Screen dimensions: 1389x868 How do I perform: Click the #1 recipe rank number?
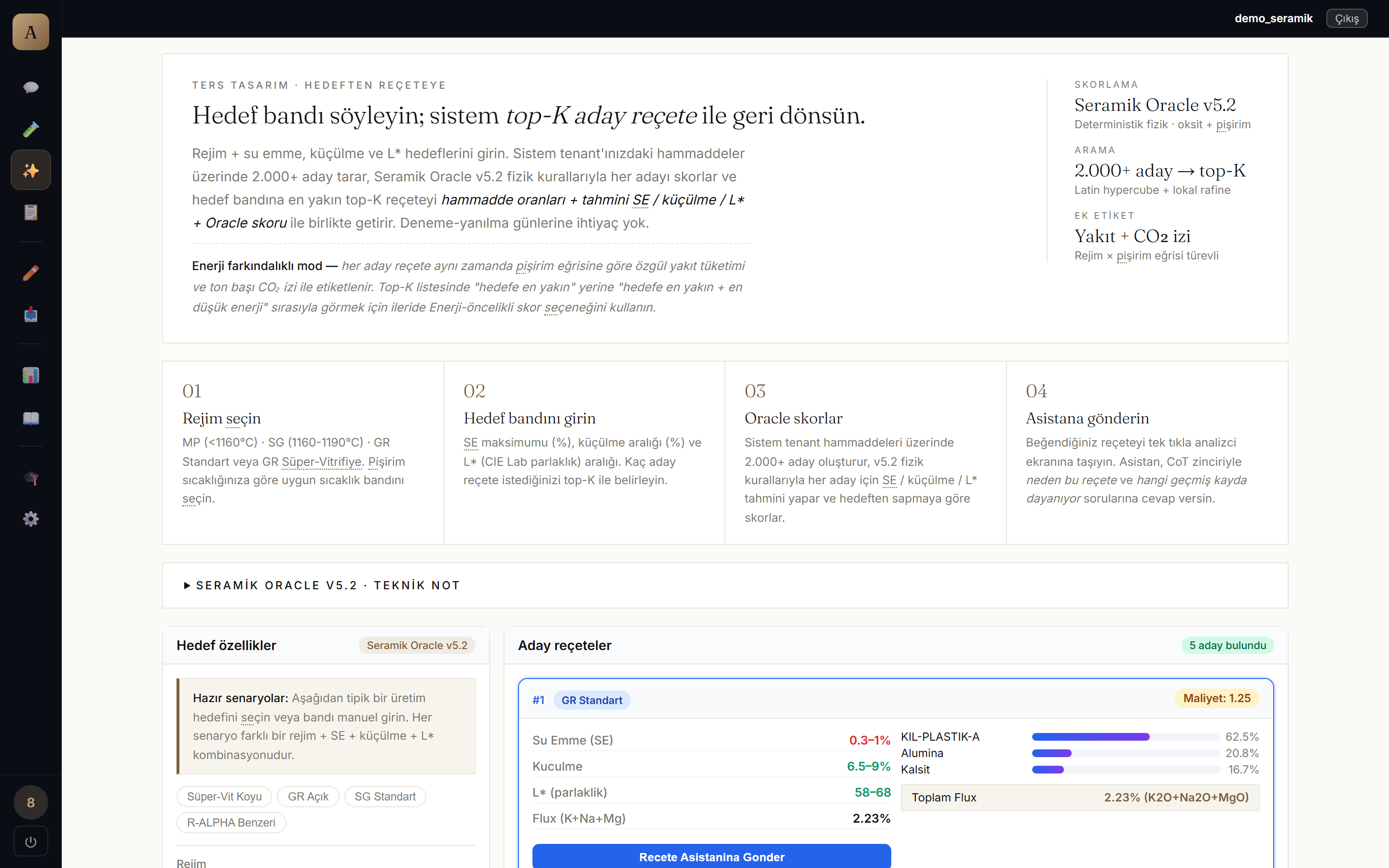(x=538, y=700)
